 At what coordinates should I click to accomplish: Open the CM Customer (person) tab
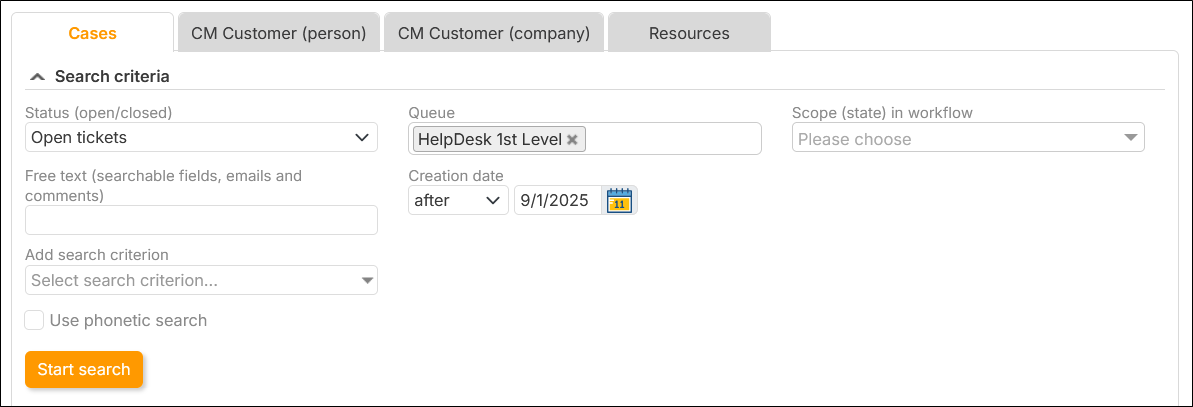(x=279, y=33)
